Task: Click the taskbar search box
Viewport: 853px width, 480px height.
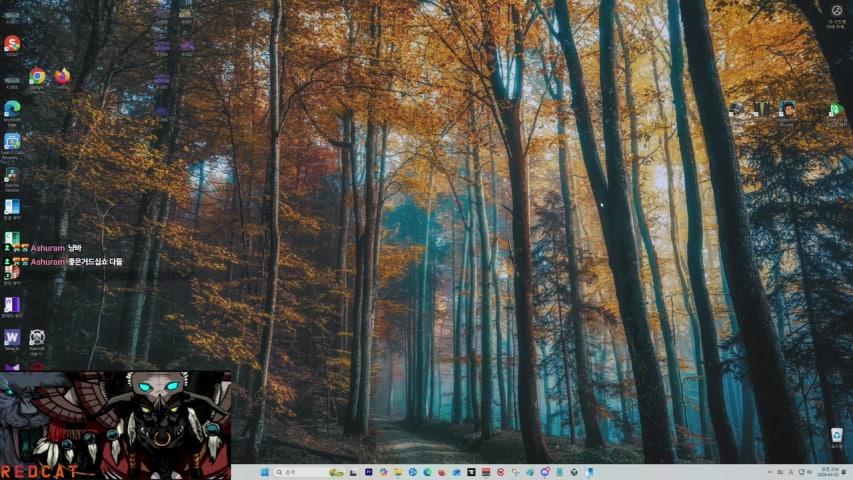Action: 300,472
